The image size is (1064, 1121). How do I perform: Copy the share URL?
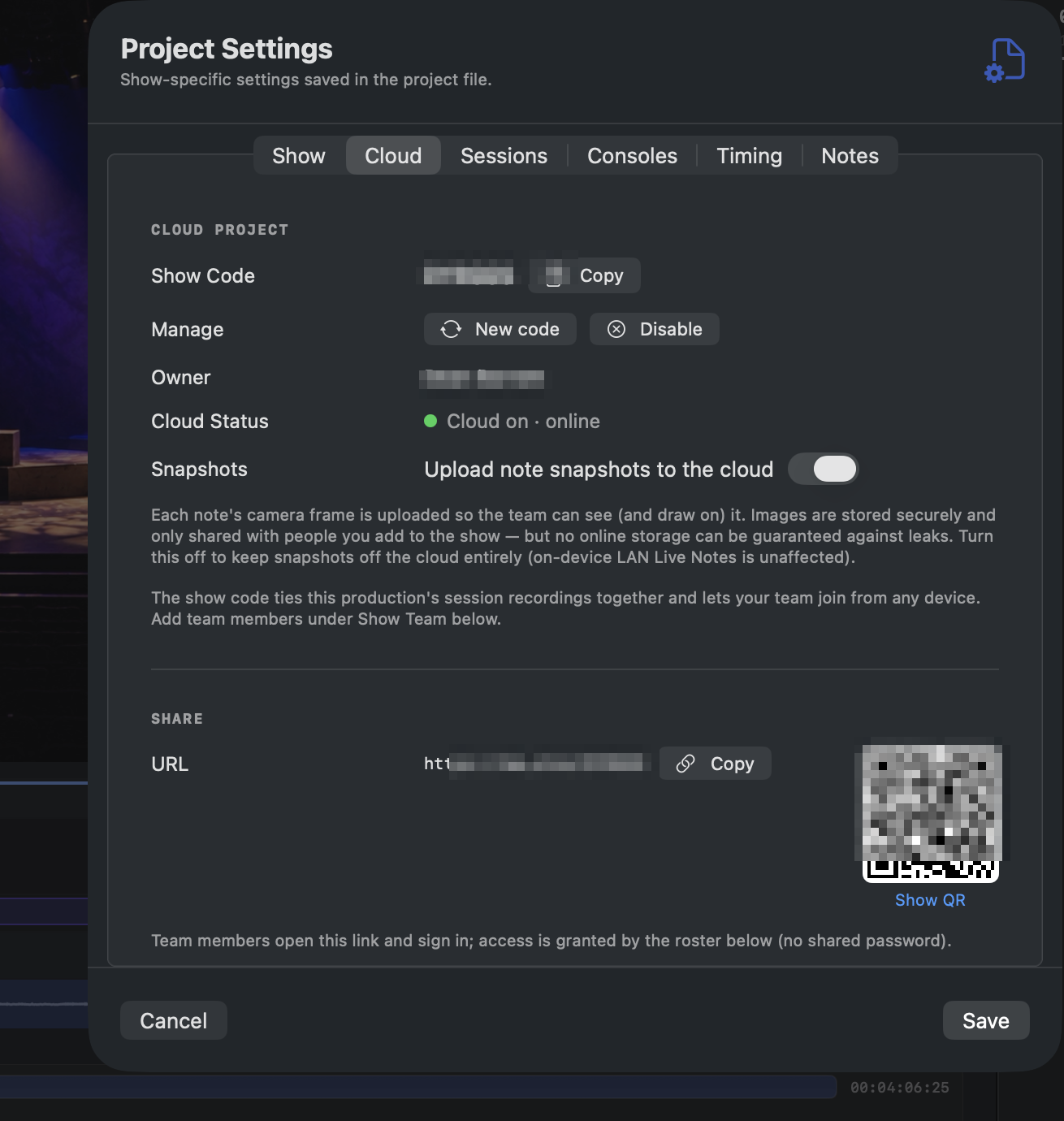[716, 764]
